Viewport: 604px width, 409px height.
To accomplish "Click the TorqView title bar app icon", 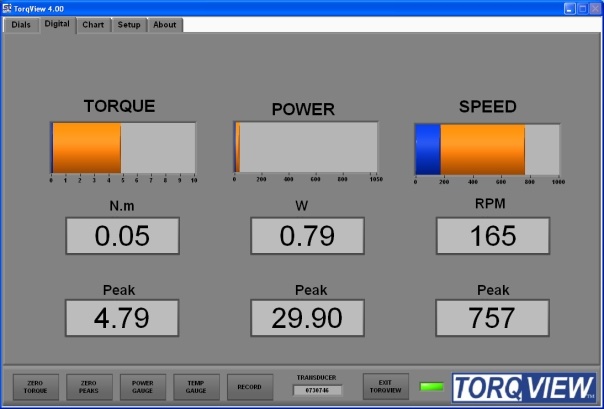I will [8, 8].
